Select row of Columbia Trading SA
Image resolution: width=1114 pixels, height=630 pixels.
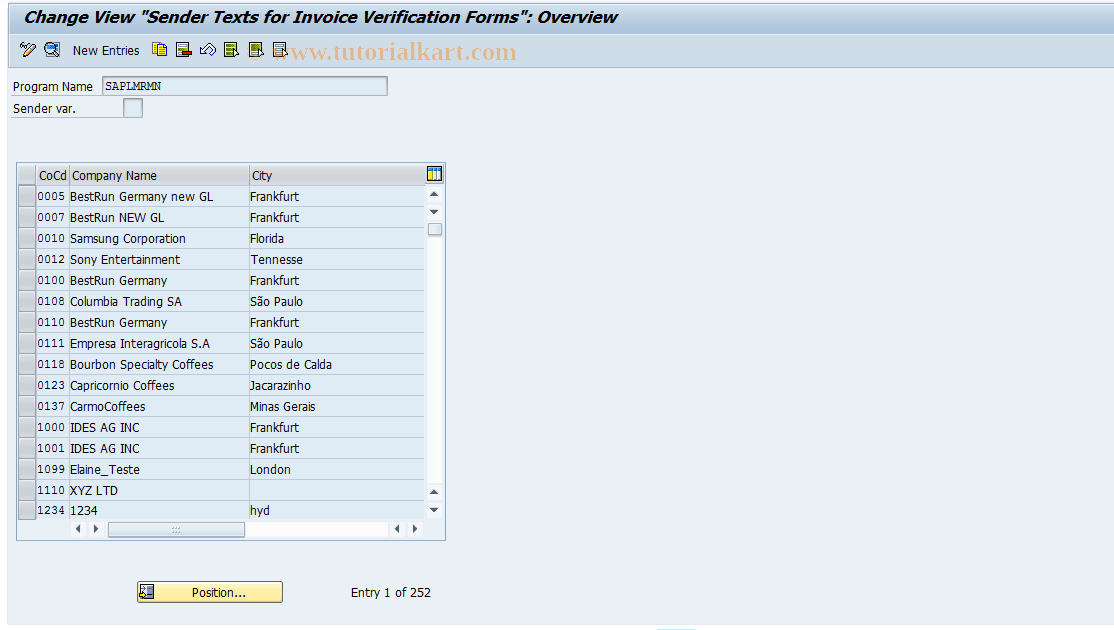[x=27, y=301]
